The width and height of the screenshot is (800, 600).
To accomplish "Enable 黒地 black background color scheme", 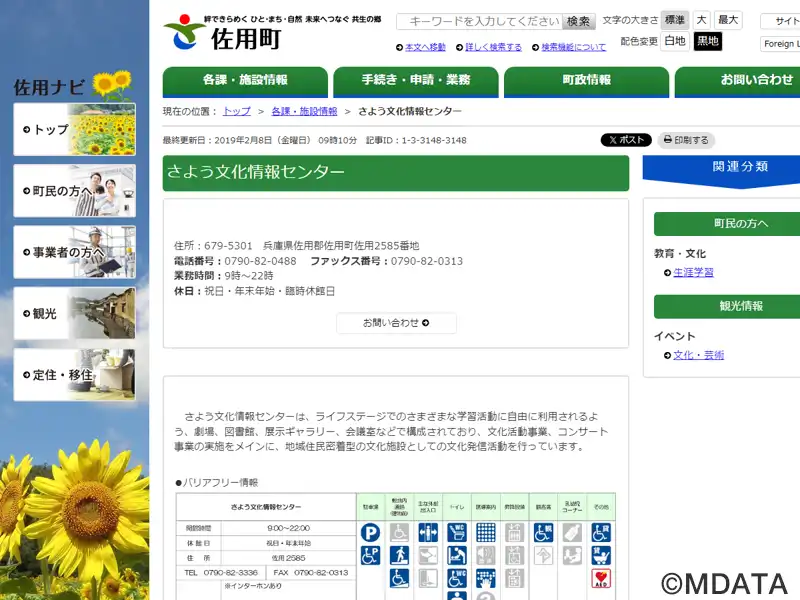I will [708, 41].
